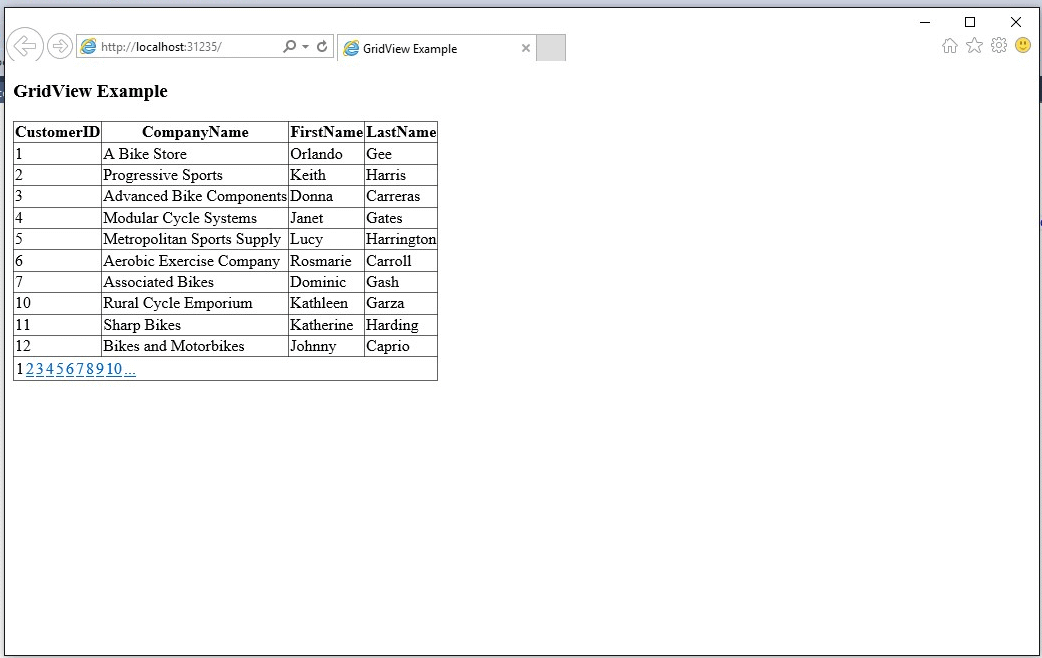
Task: Go to pager page 2
Action: 30,369
